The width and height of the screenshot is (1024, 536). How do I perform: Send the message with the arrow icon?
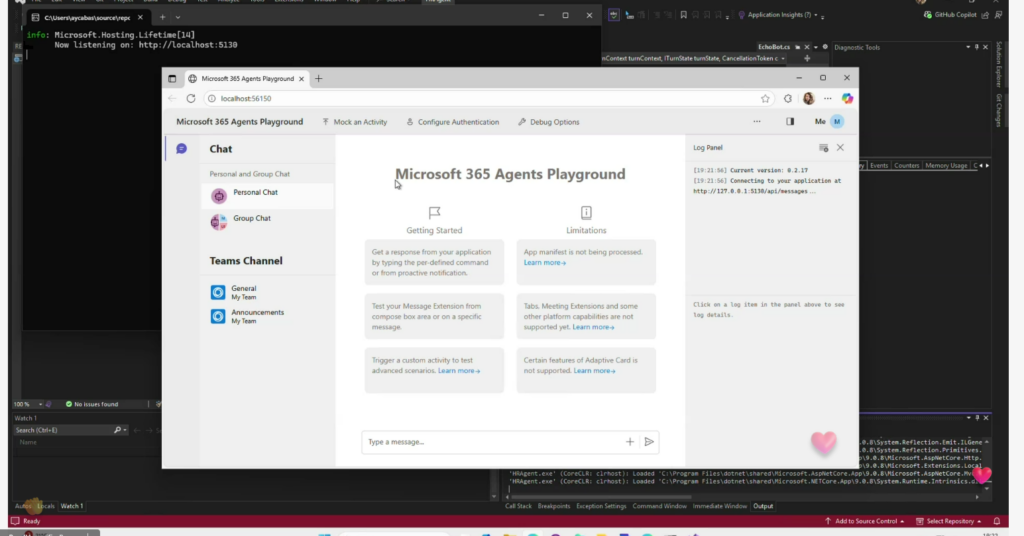coord(649,442)
